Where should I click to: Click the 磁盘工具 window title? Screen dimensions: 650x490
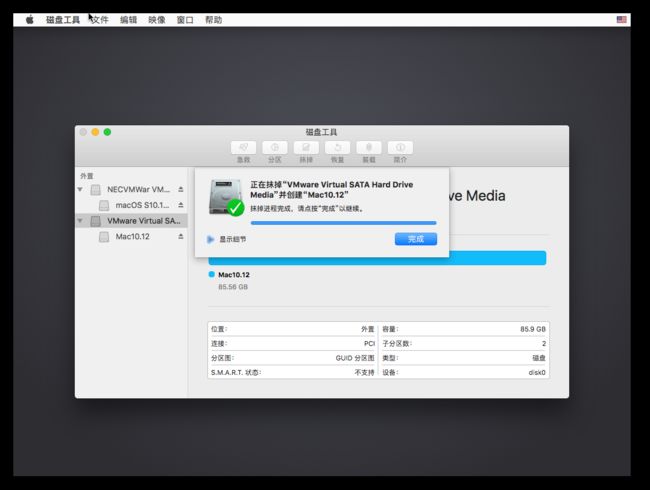pos(321,132)
